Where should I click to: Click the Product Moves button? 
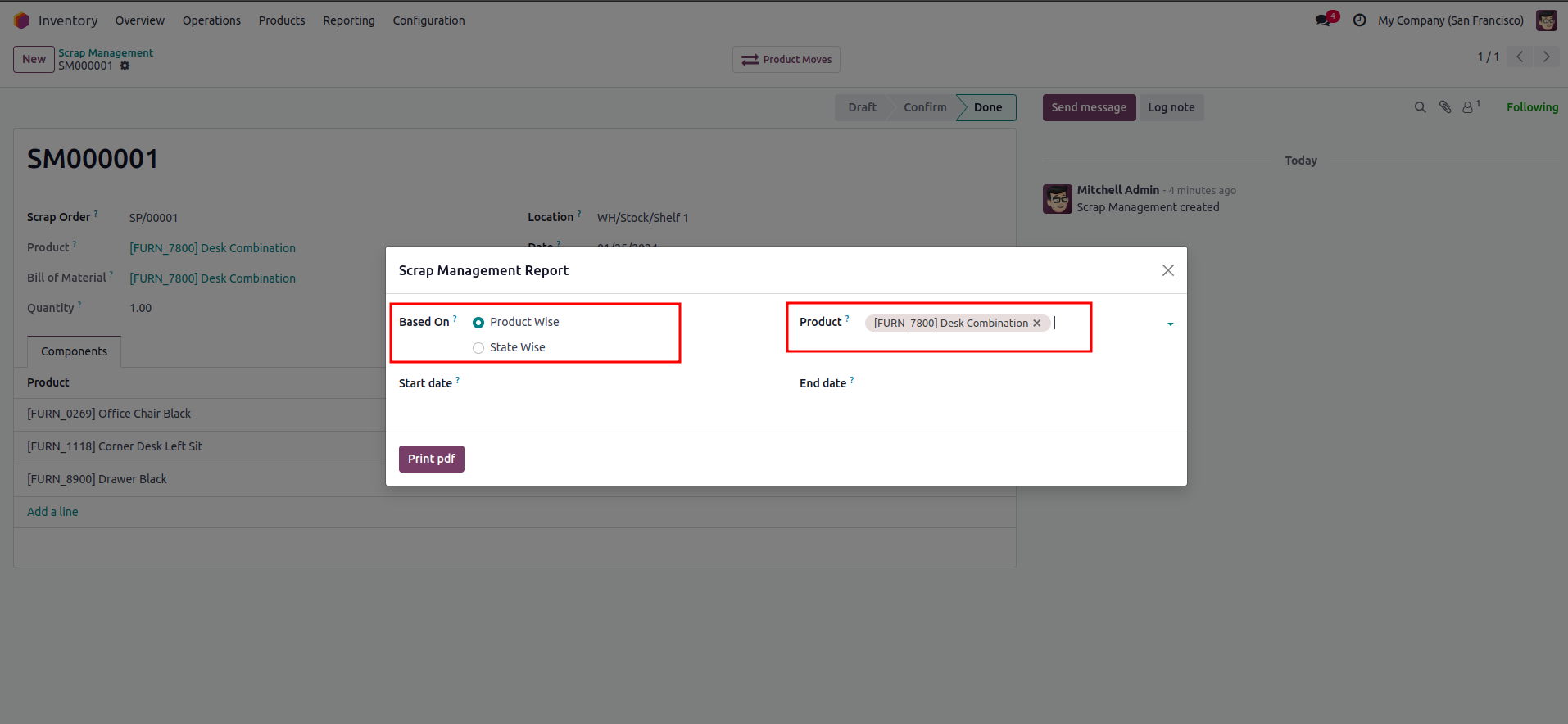click(x=786, y=60)
